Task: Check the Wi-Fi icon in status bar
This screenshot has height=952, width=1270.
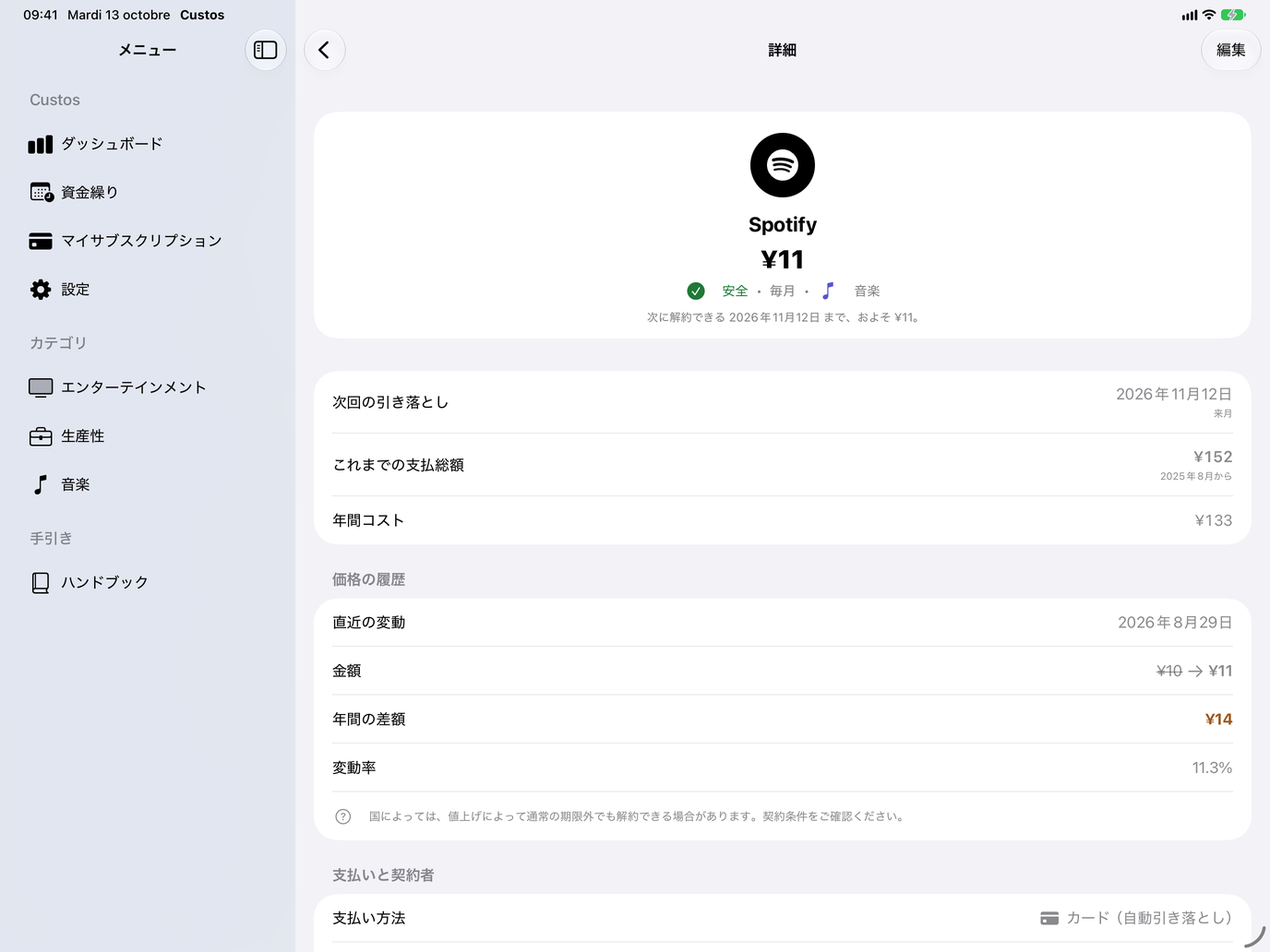Action: (x=1209, y=15)
